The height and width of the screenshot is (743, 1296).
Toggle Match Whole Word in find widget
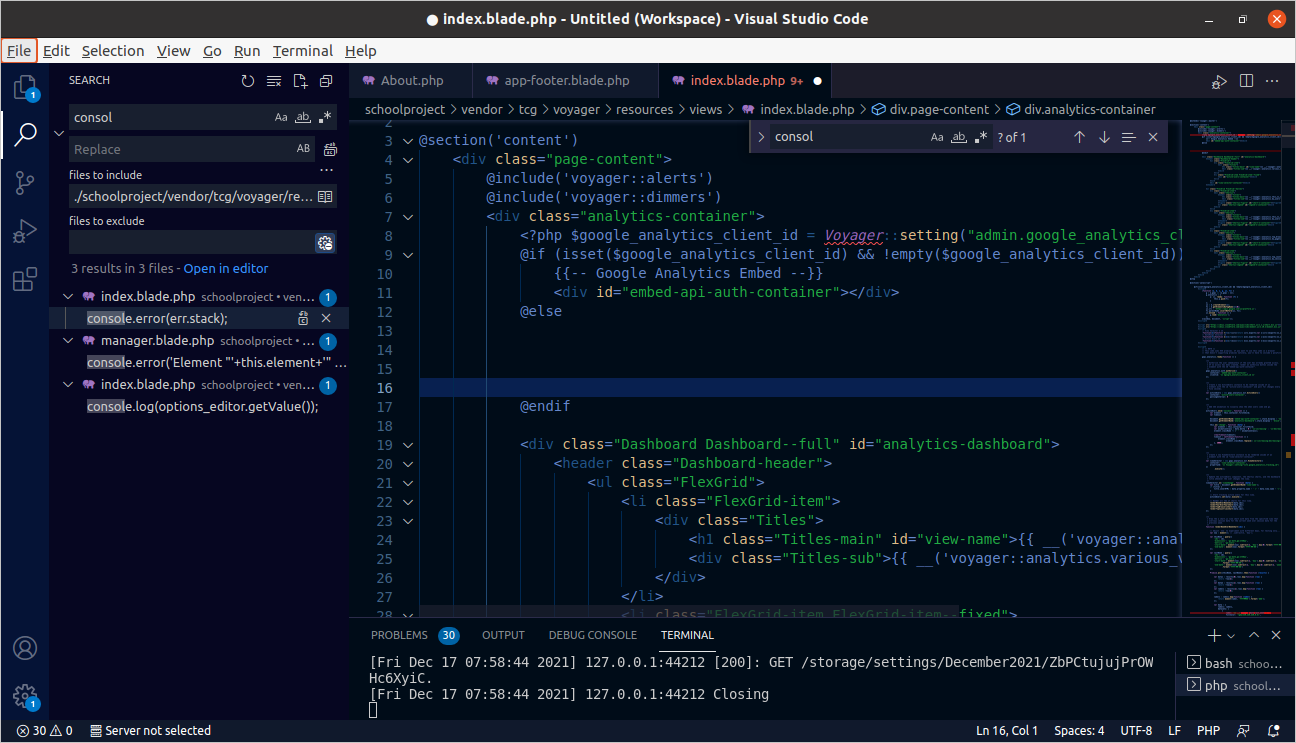click(959, 137)
